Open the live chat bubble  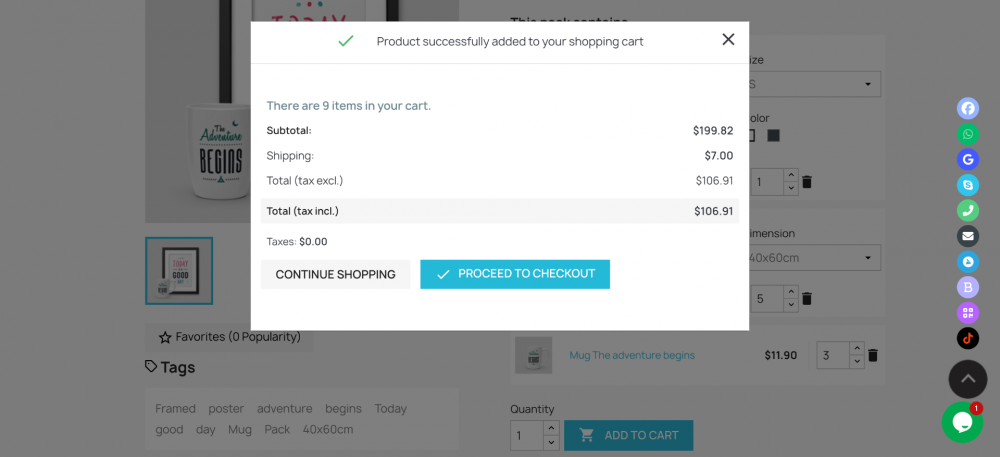click(962, 422)
